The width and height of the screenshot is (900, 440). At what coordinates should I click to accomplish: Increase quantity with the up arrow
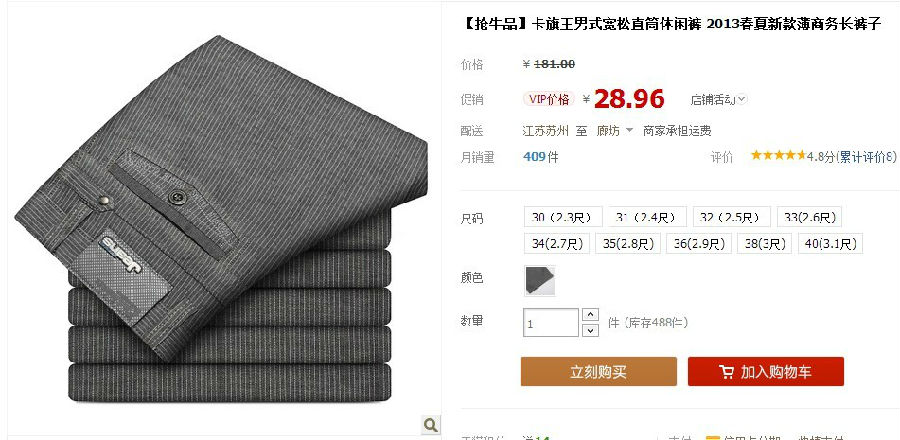(x=590, y=315)
